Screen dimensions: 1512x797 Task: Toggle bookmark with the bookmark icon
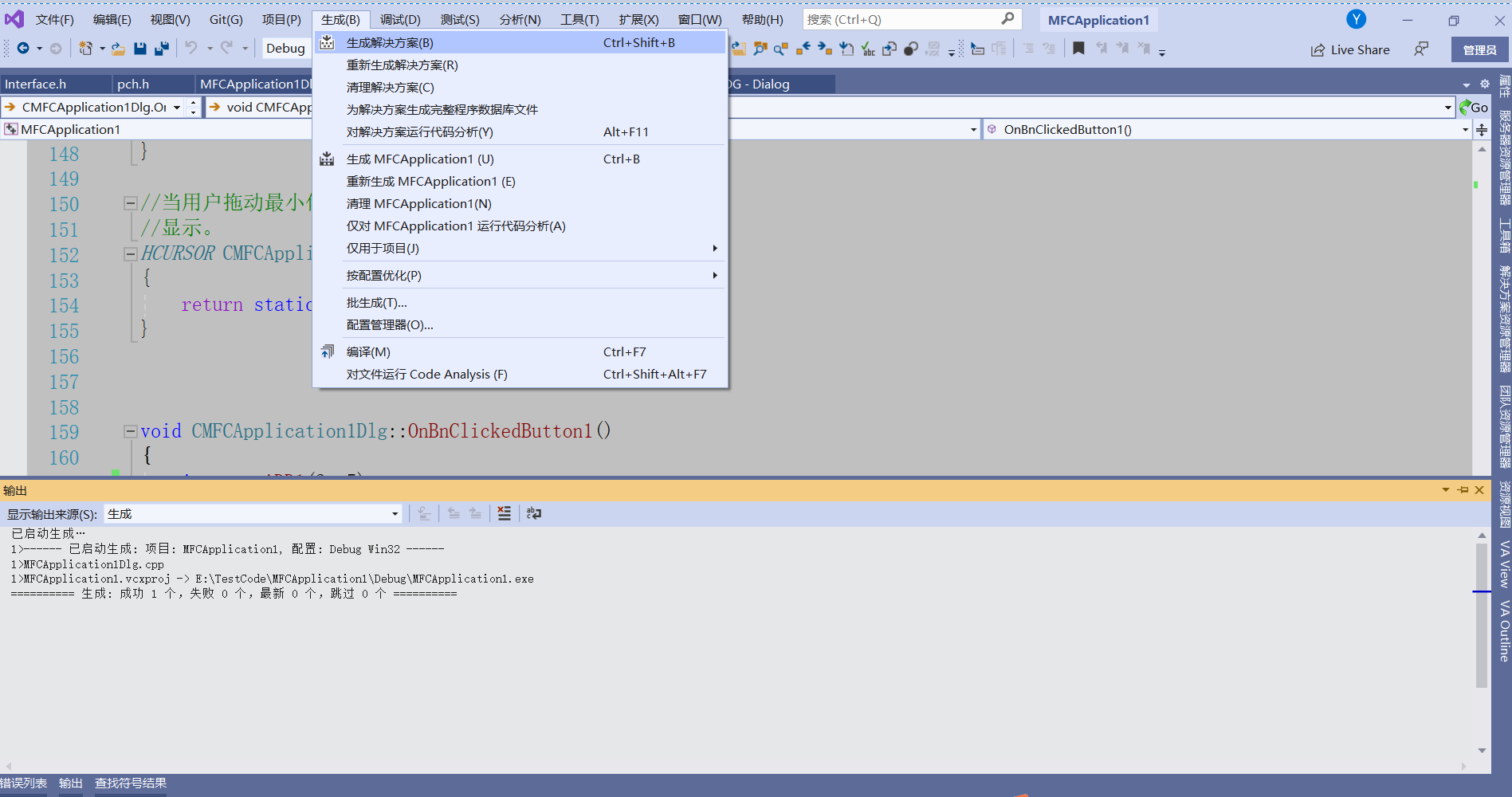(1078, 49)
